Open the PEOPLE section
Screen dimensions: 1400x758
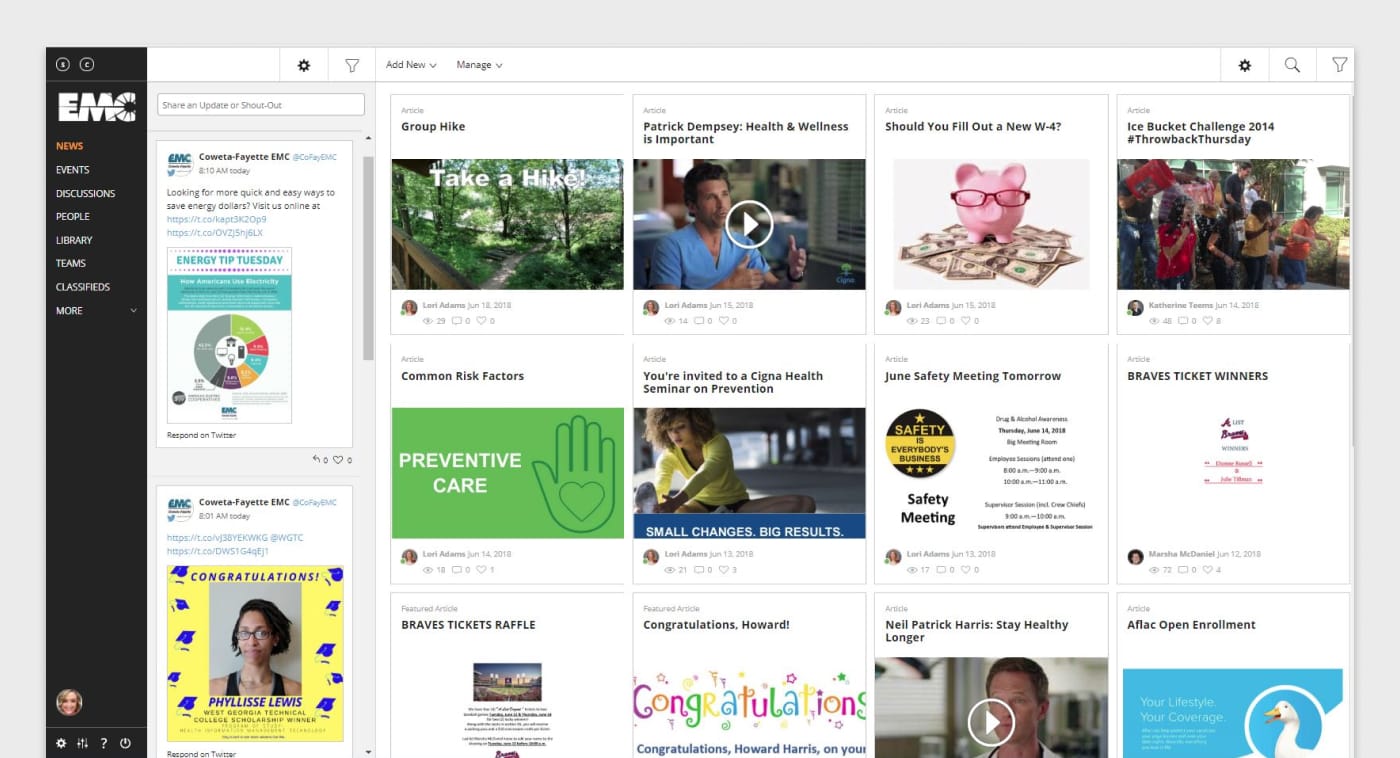point(73,217)
